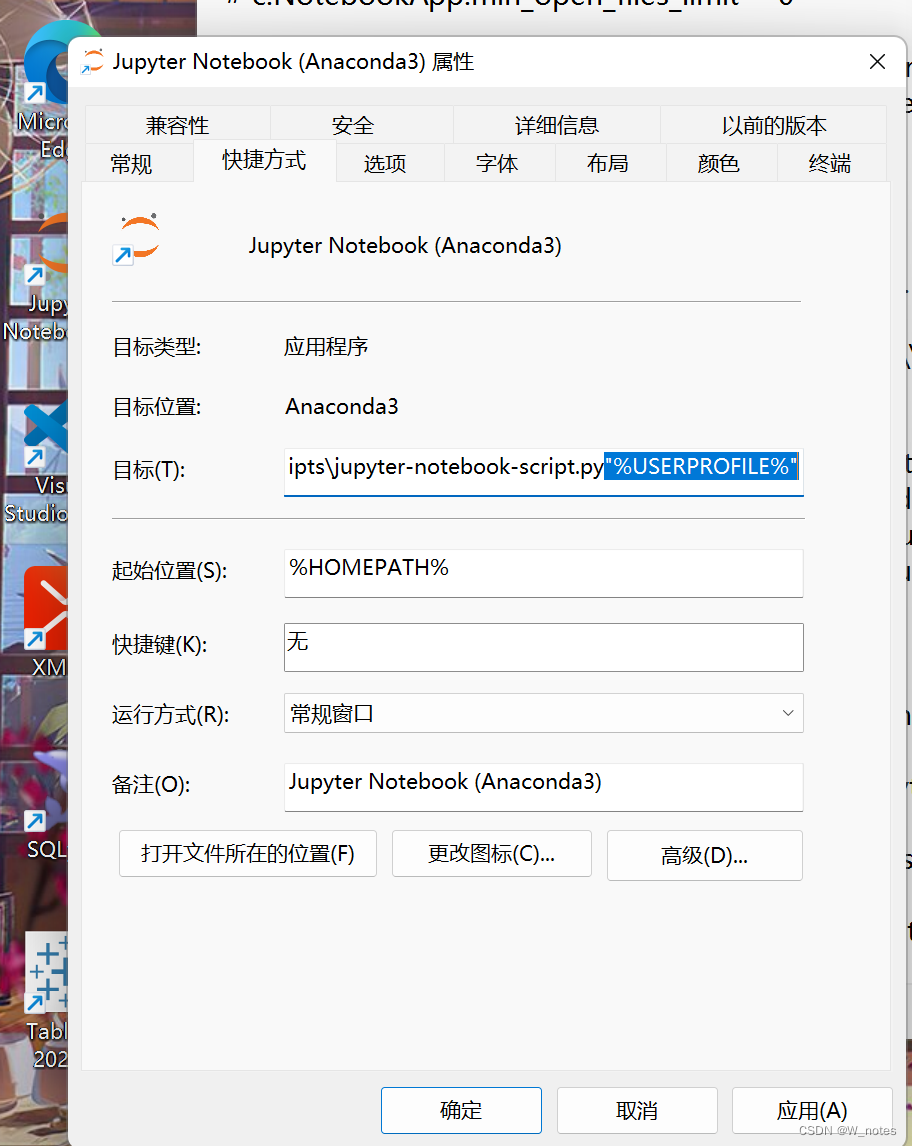
Task: Open the 兼容性 tab
Action: pyautogui.click(x=177, y=125)
